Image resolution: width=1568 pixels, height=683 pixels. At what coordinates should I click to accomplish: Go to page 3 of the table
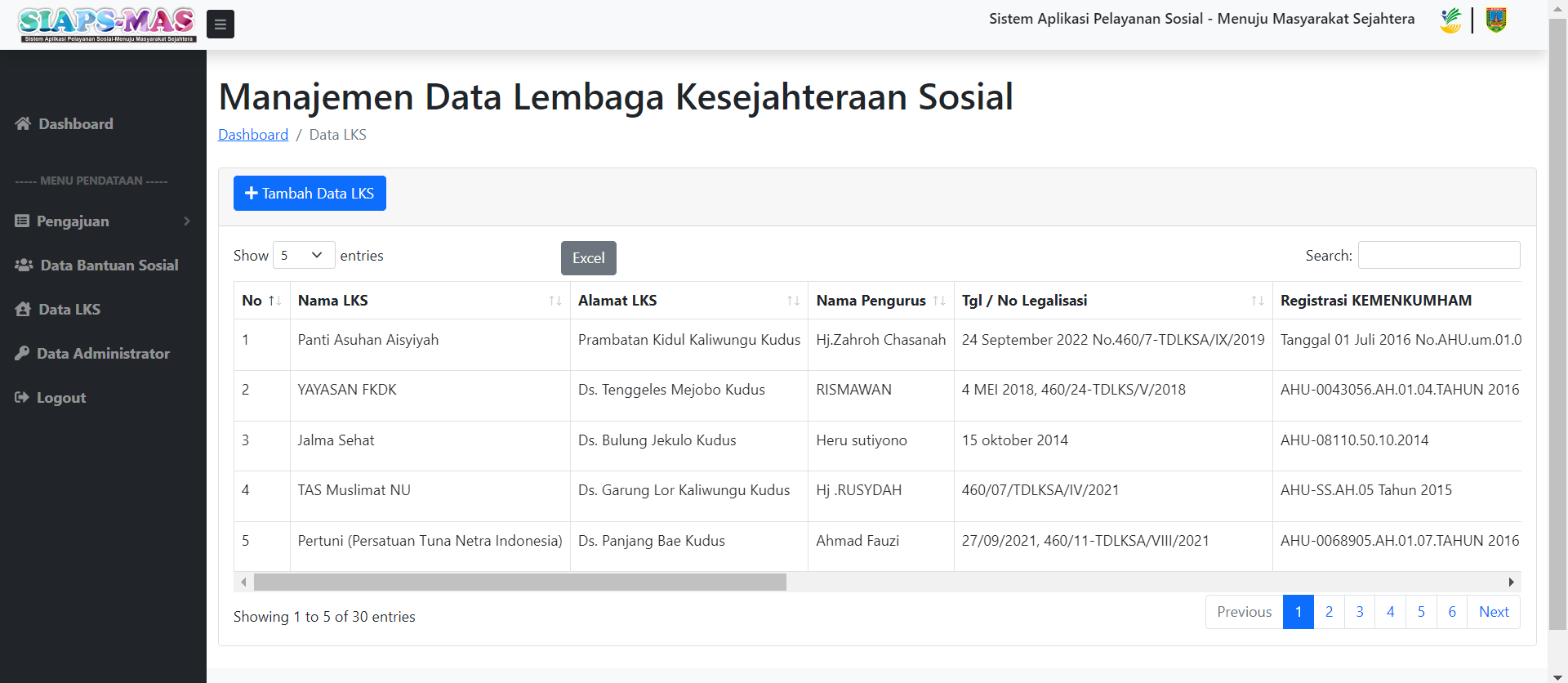click(x=1360, y=612)
